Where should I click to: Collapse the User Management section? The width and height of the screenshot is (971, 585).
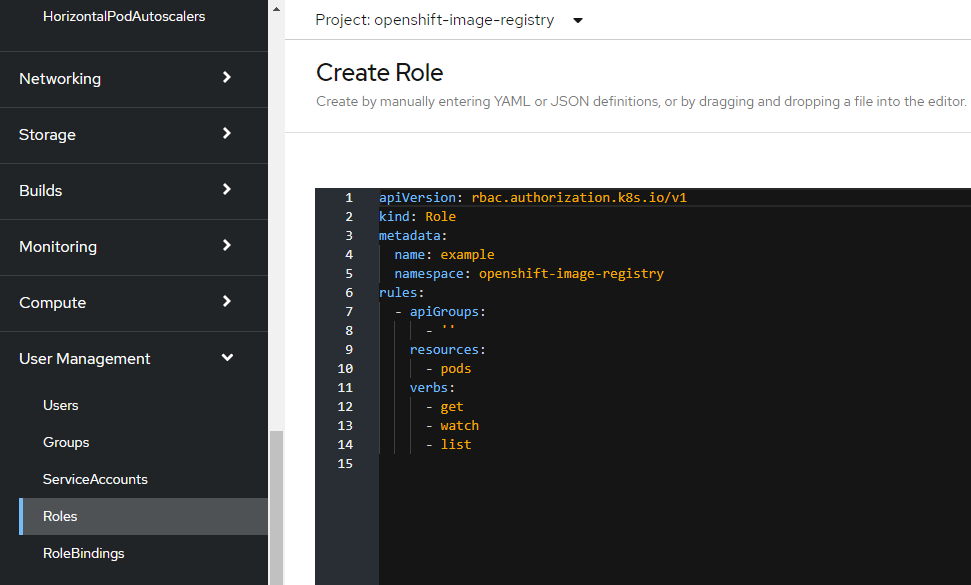coord(227,358)
